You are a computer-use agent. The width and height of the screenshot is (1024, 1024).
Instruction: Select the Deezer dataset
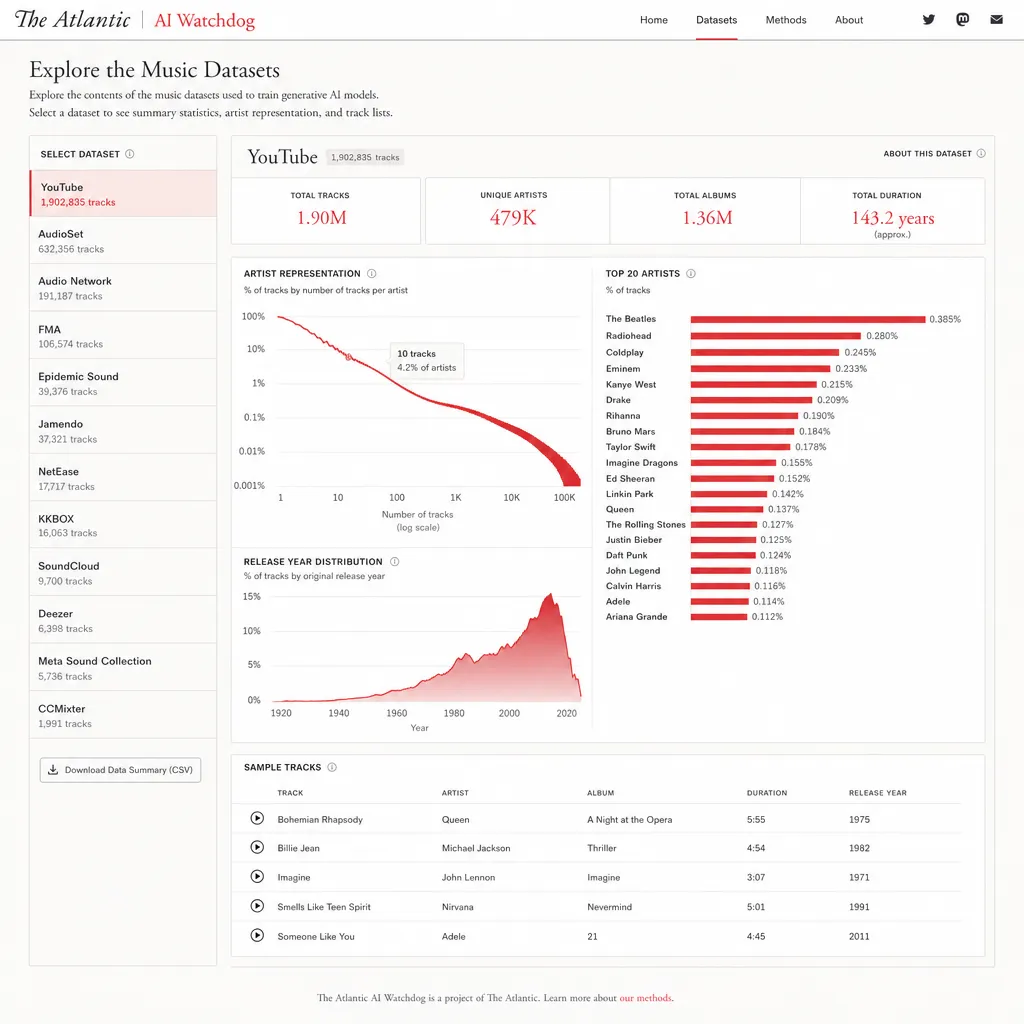pos(123,620)
